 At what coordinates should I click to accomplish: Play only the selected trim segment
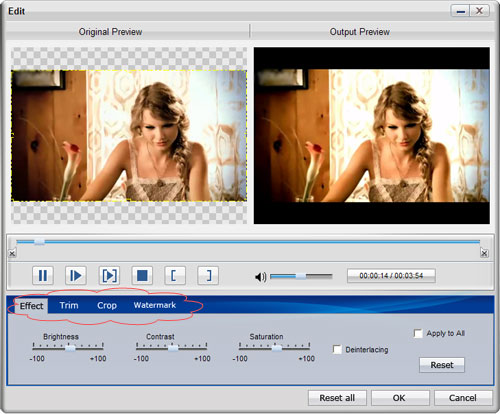tap(109, 276)
